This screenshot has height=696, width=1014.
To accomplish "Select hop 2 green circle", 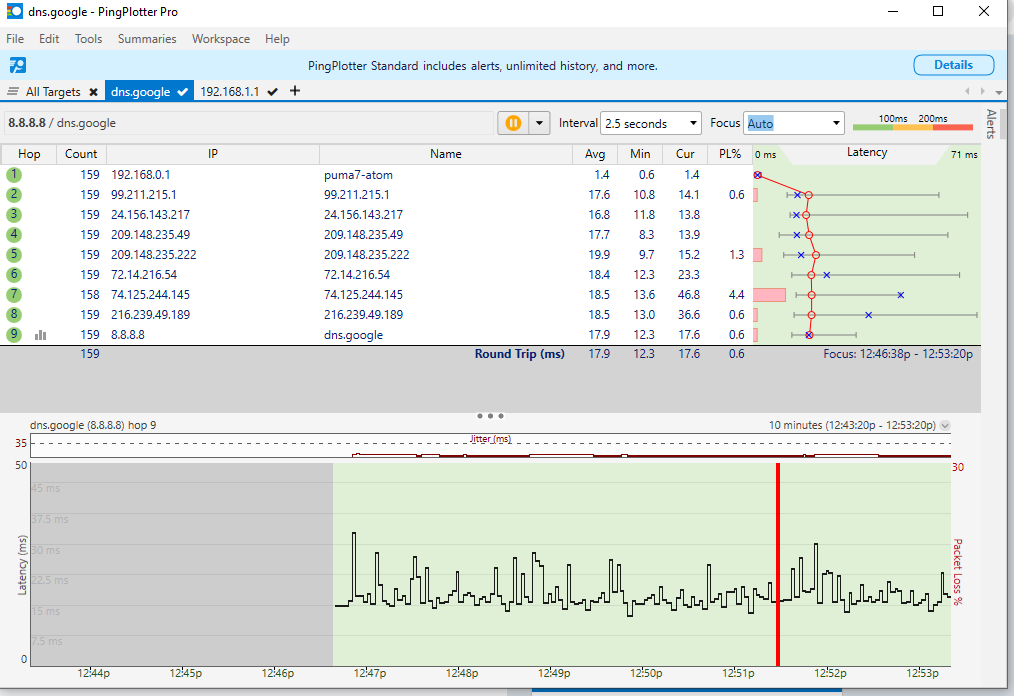I will (14, 195).
